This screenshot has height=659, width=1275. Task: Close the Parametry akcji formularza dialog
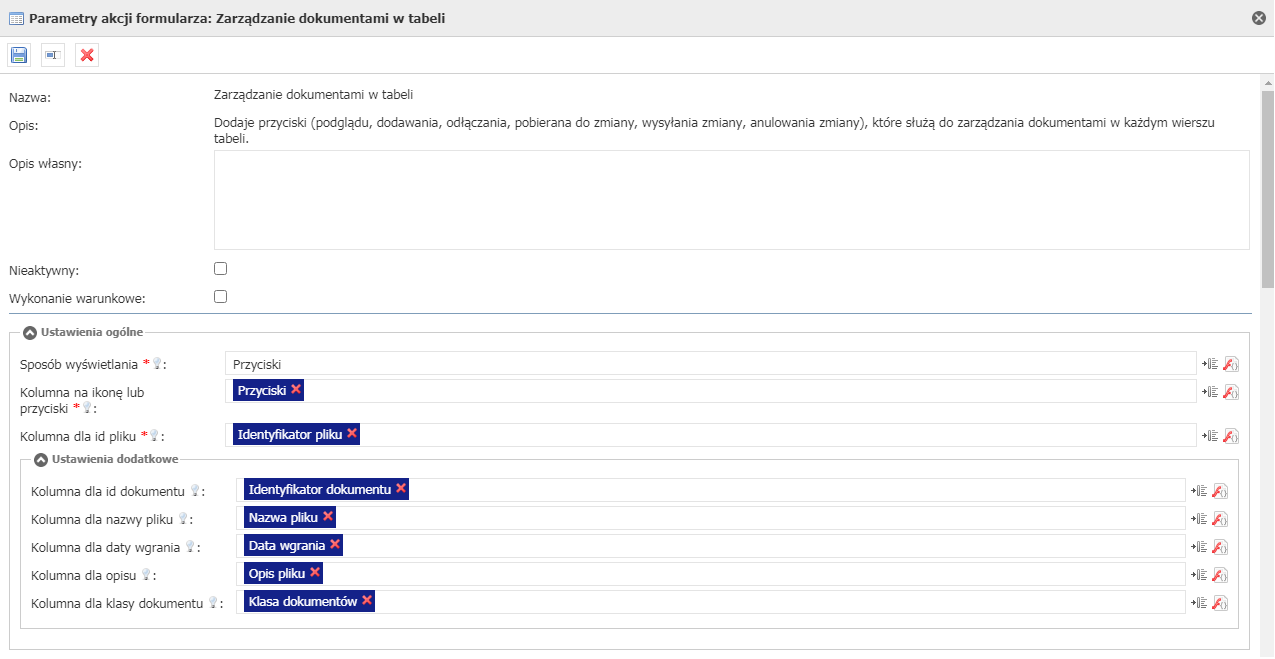[x=1259, y=18]
